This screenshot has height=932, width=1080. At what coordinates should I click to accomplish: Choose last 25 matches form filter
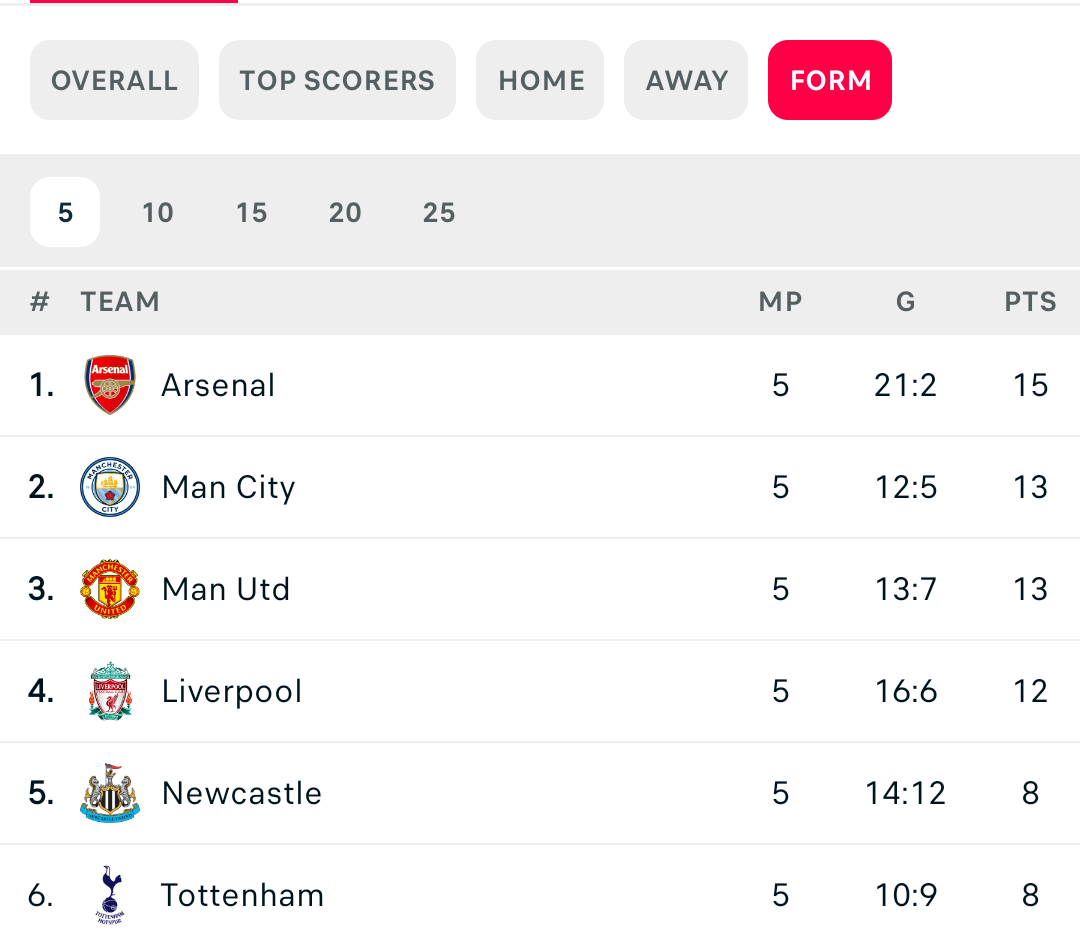click(x=439, y=212)
